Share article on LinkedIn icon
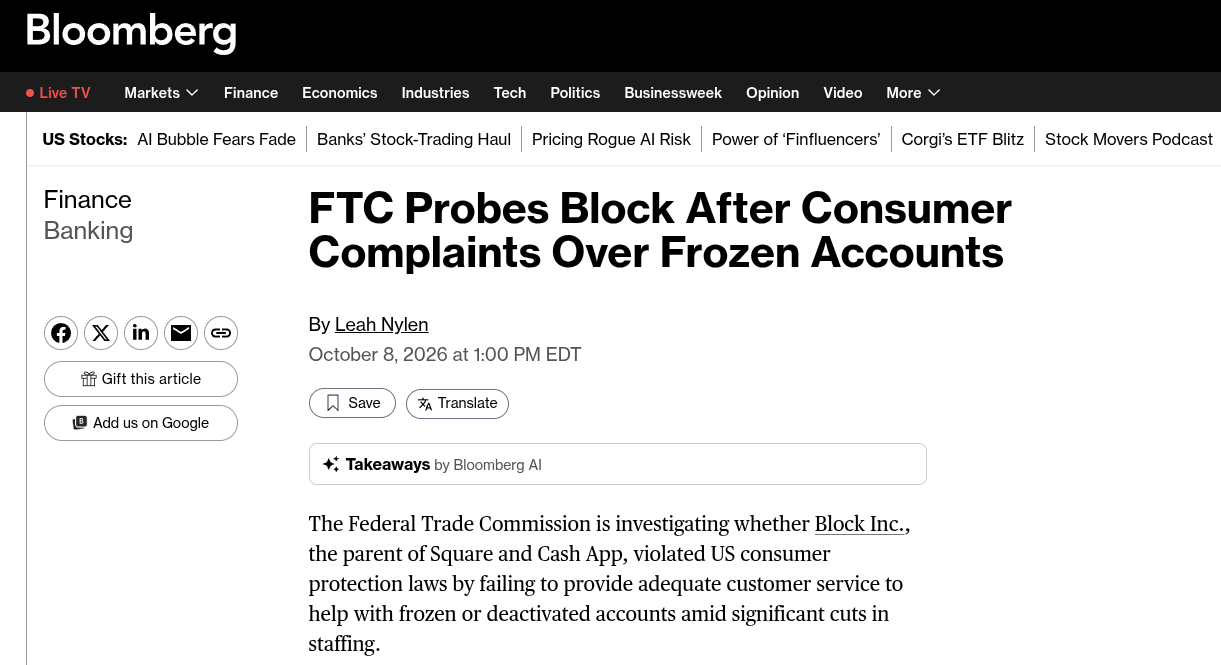 pyautogui.click(x=141, y=333)
